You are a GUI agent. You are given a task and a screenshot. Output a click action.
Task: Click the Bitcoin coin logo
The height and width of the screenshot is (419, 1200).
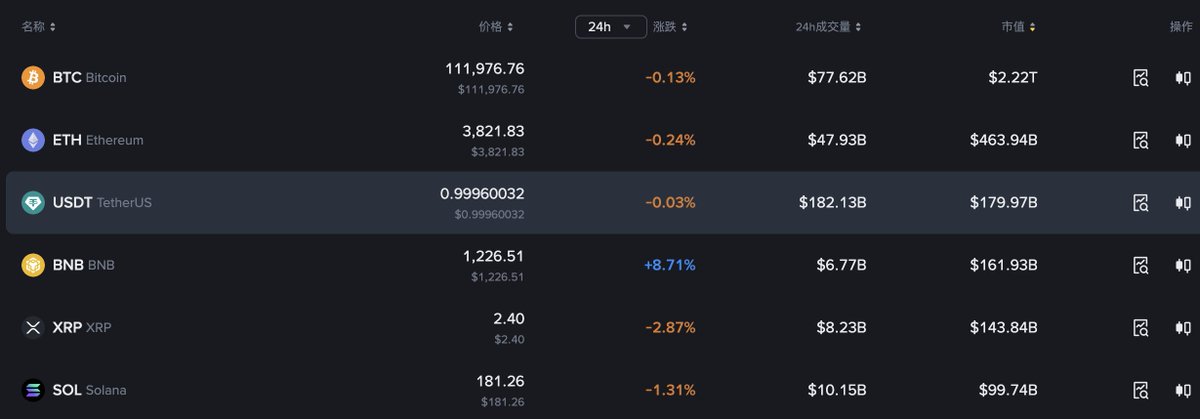click(x=33, y=77)
